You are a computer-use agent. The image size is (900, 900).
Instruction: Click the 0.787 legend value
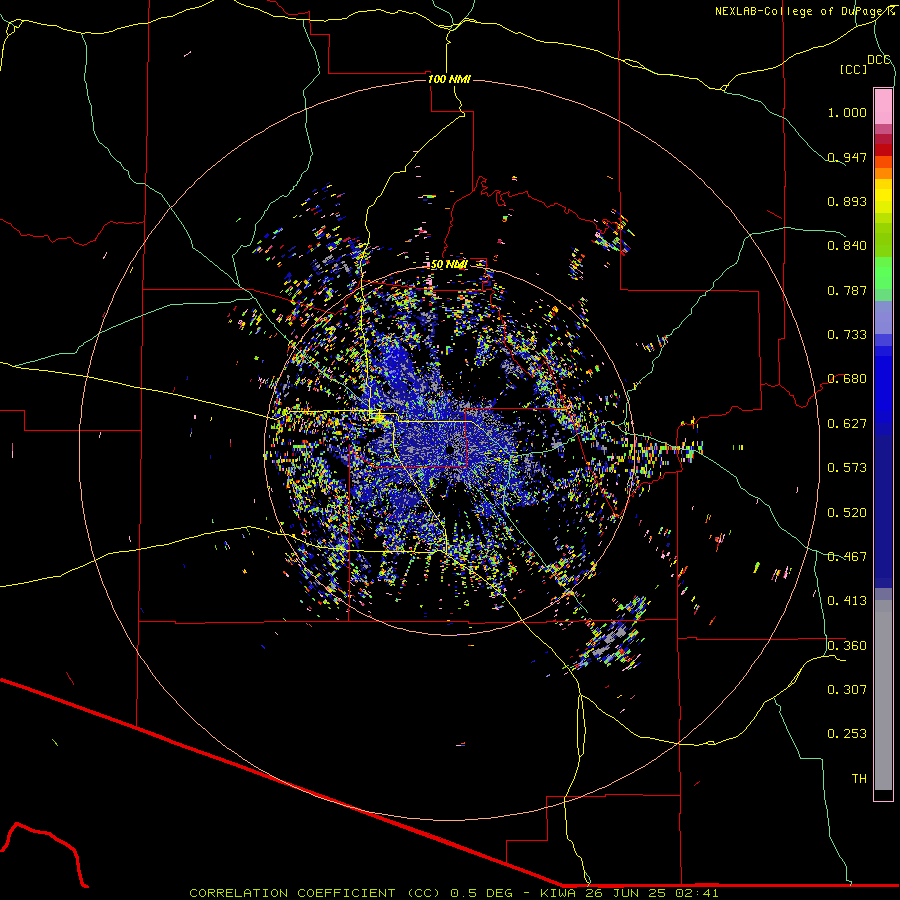tap(847, 290)
